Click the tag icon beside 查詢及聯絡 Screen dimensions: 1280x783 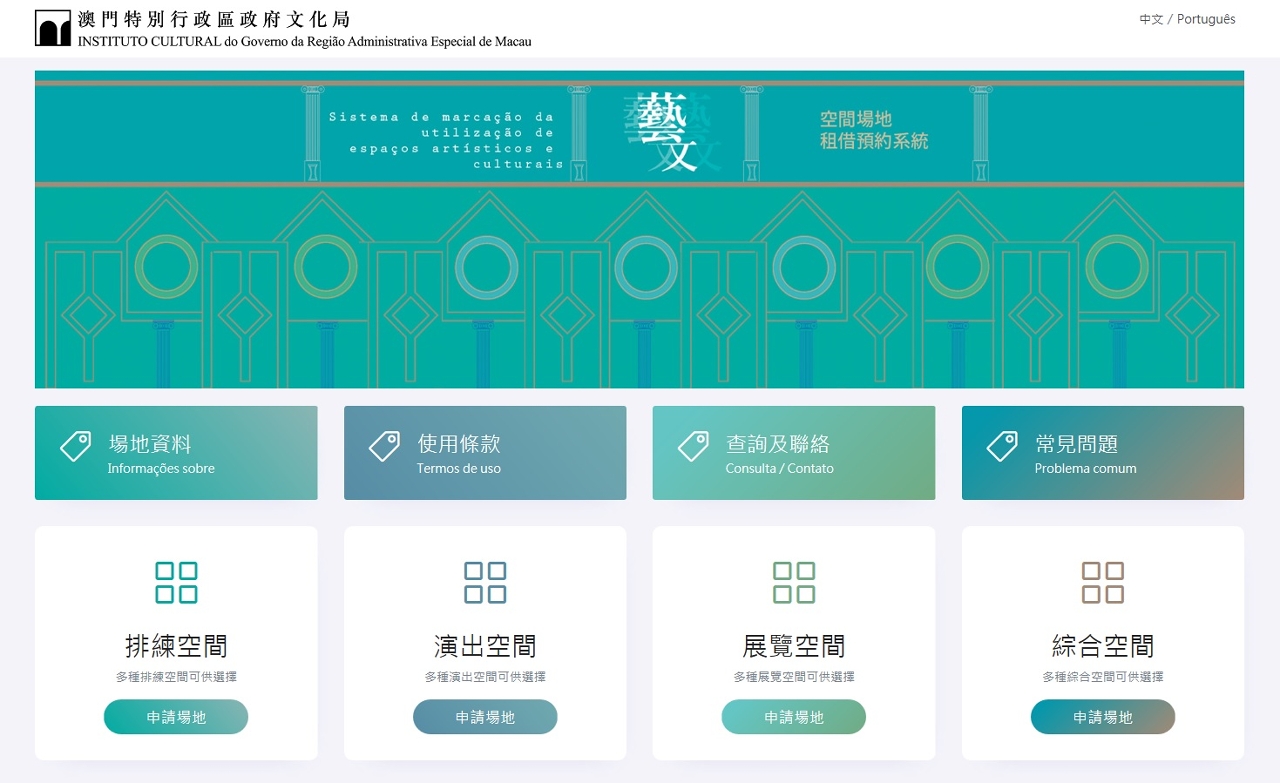coord(693,446)
